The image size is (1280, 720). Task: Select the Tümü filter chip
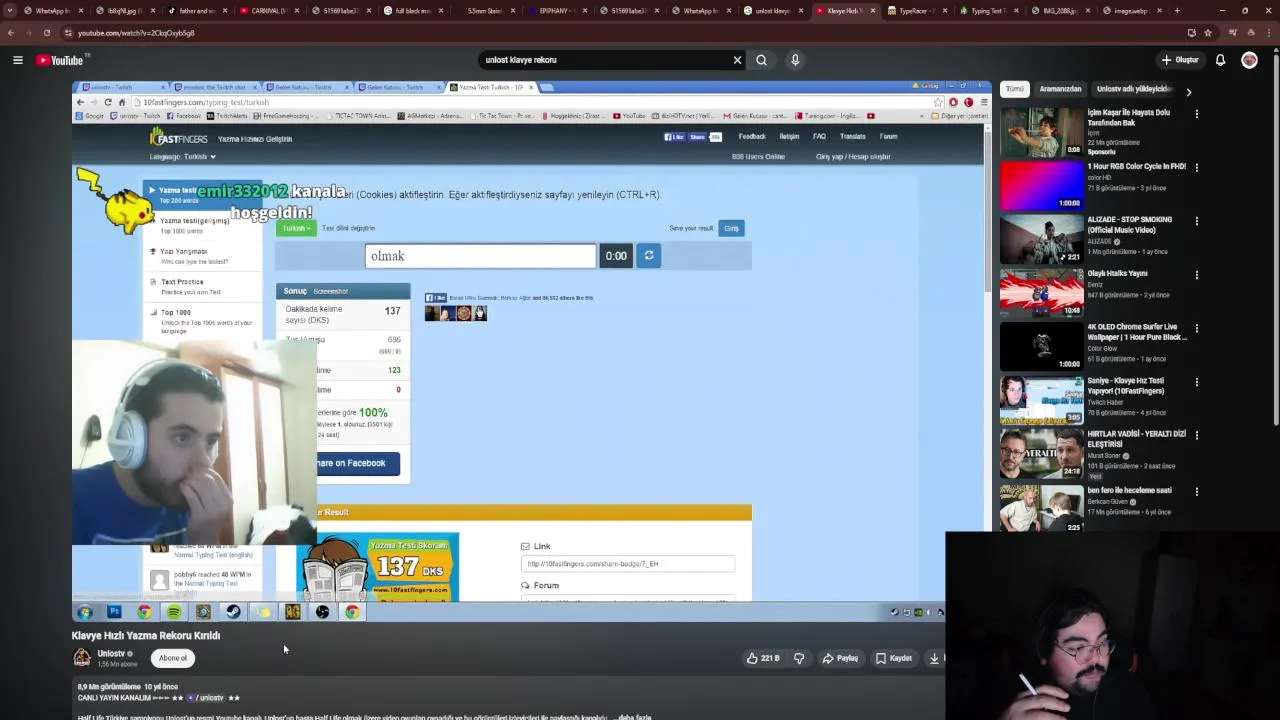tap(1015, 89)
